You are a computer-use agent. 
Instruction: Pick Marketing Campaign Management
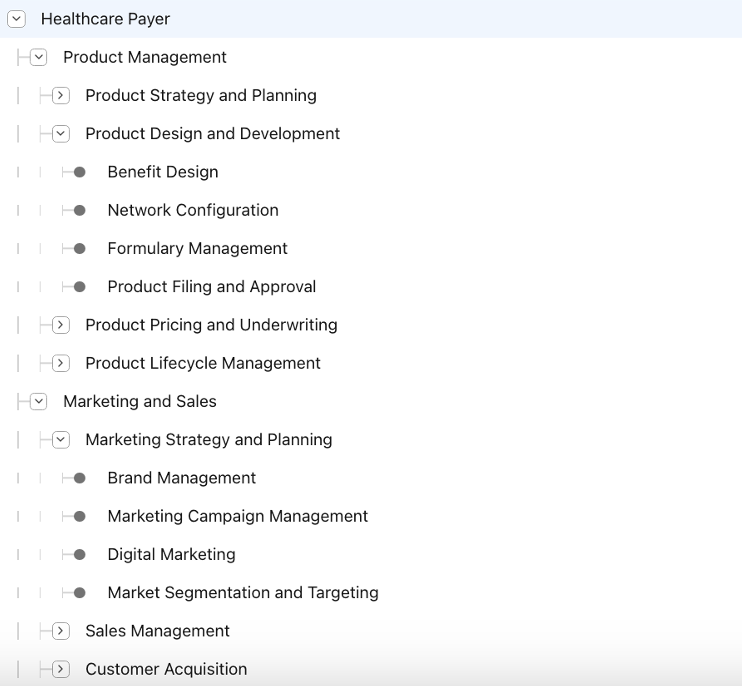pyautogui.click(x=237, y=516)
